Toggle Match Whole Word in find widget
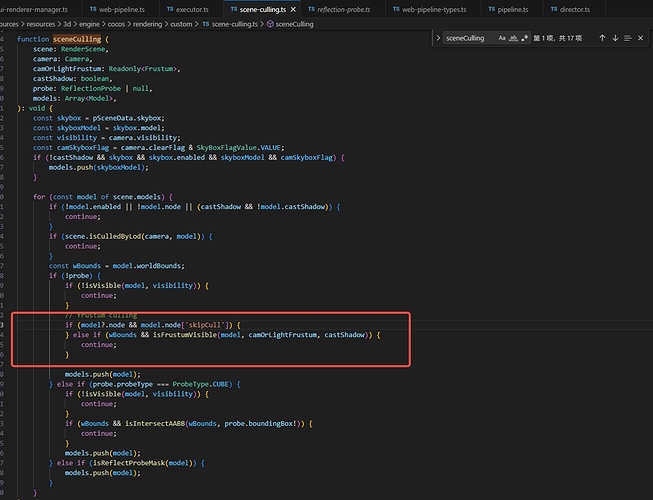 [x=513, y=38]
